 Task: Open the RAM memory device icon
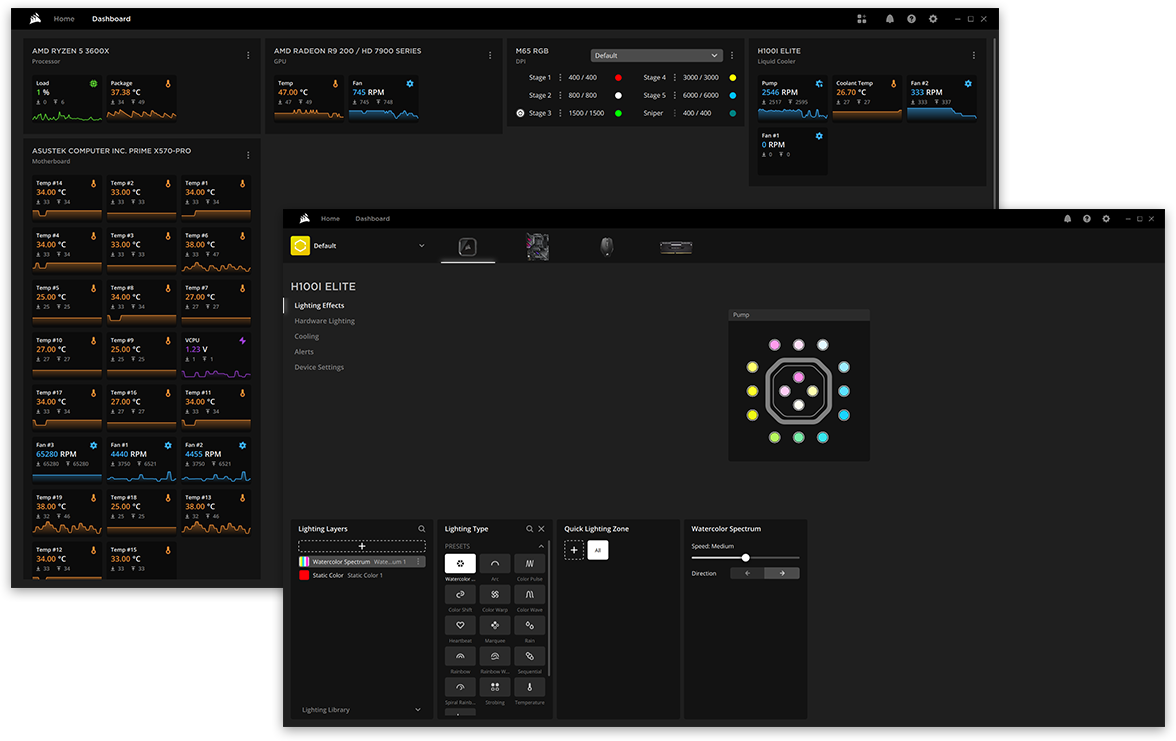[676, 247]
